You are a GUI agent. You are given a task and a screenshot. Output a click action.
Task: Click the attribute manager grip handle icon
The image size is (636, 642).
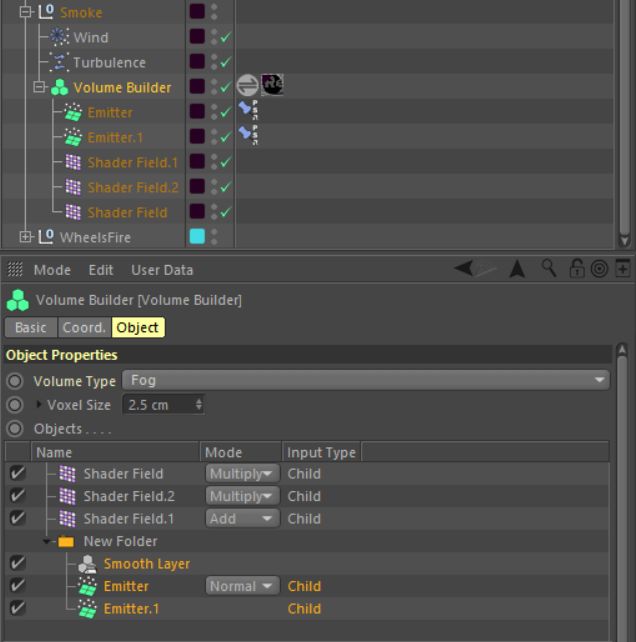coord(15,269)
